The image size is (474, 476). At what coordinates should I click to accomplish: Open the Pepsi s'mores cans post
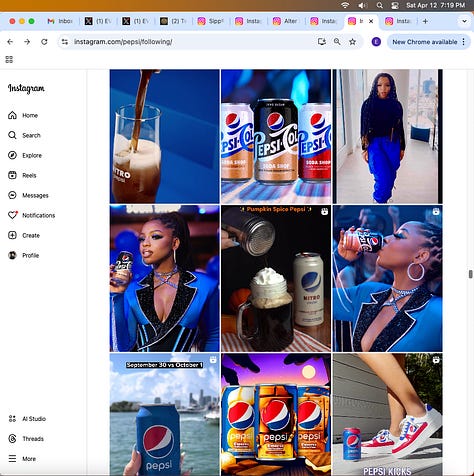pyautogui.click(x=276, y=415)
